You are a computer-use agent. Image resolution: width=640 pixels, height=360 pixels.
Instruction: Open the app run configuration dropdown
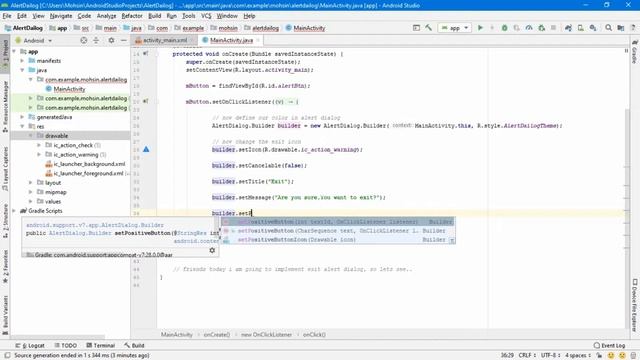tap(455, 28)
